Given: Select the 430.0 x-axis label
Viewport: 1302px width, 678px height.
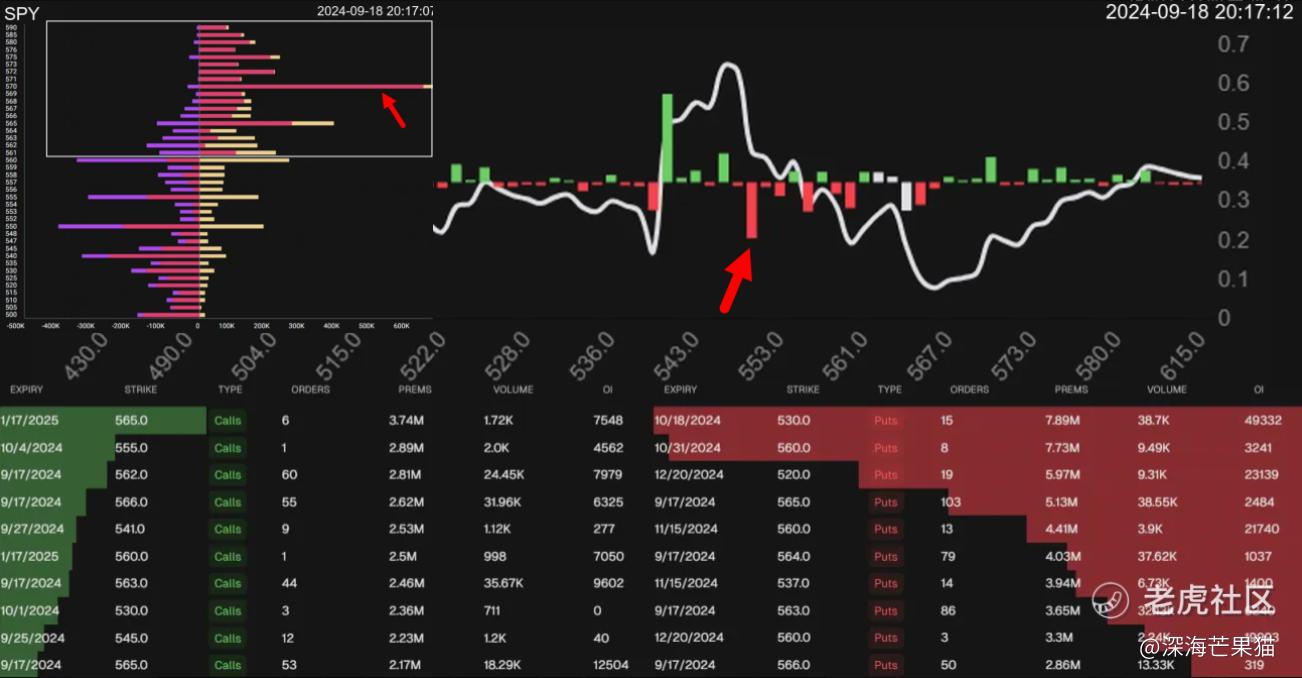Looking at the screenshot, I should pyautogui.click(x=84, y=358).
